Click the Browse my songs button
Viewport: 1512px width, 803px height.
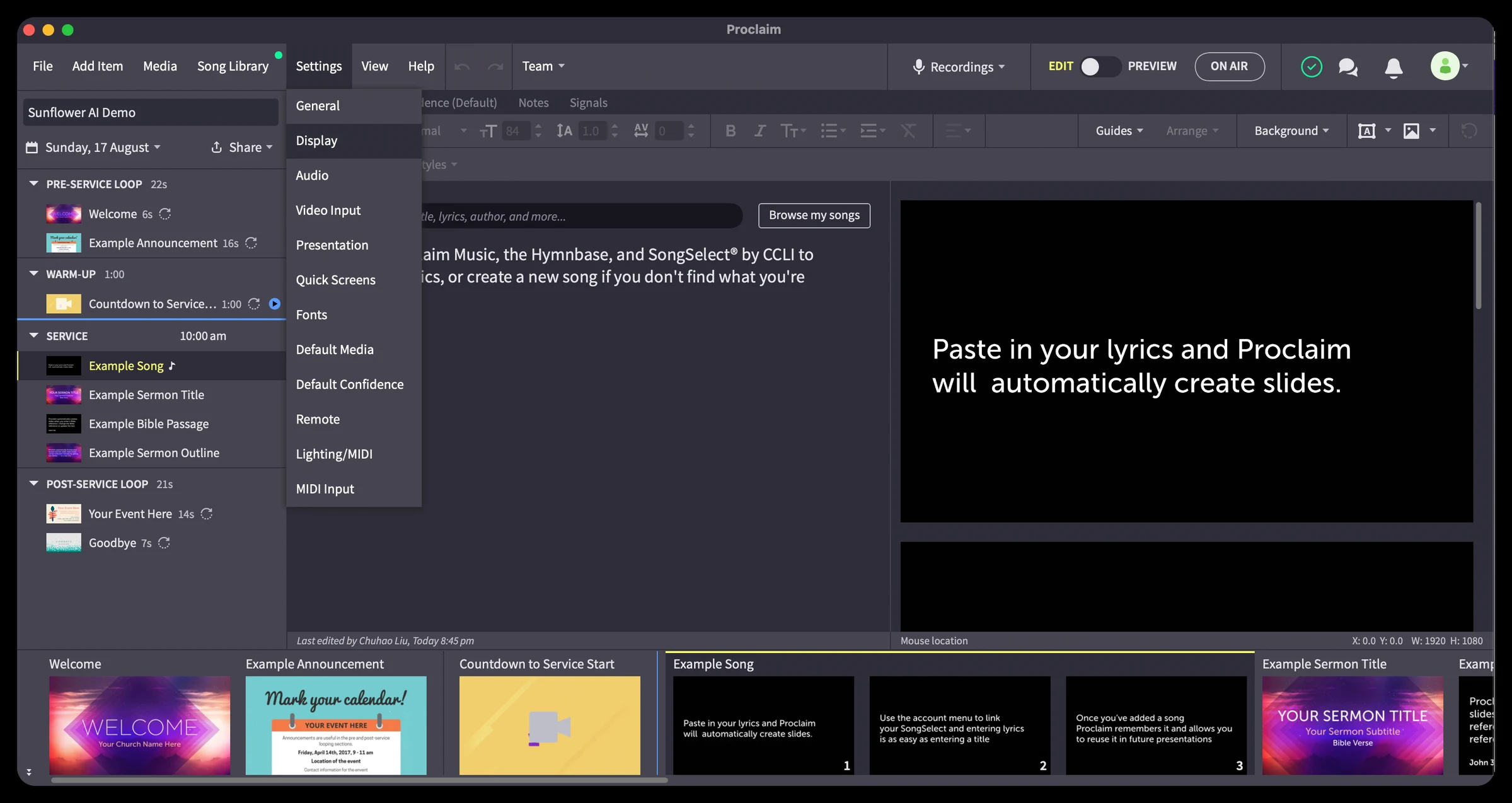point(814,215)
